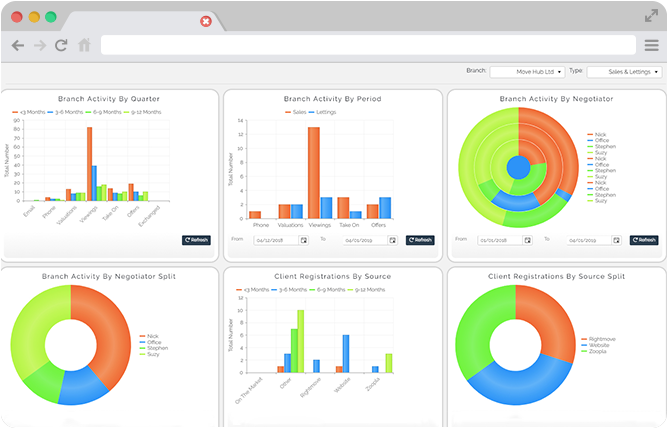Toggle the Sales series in Period legend
The width and height of the screenshot is (668, 428).
[296, 112]
